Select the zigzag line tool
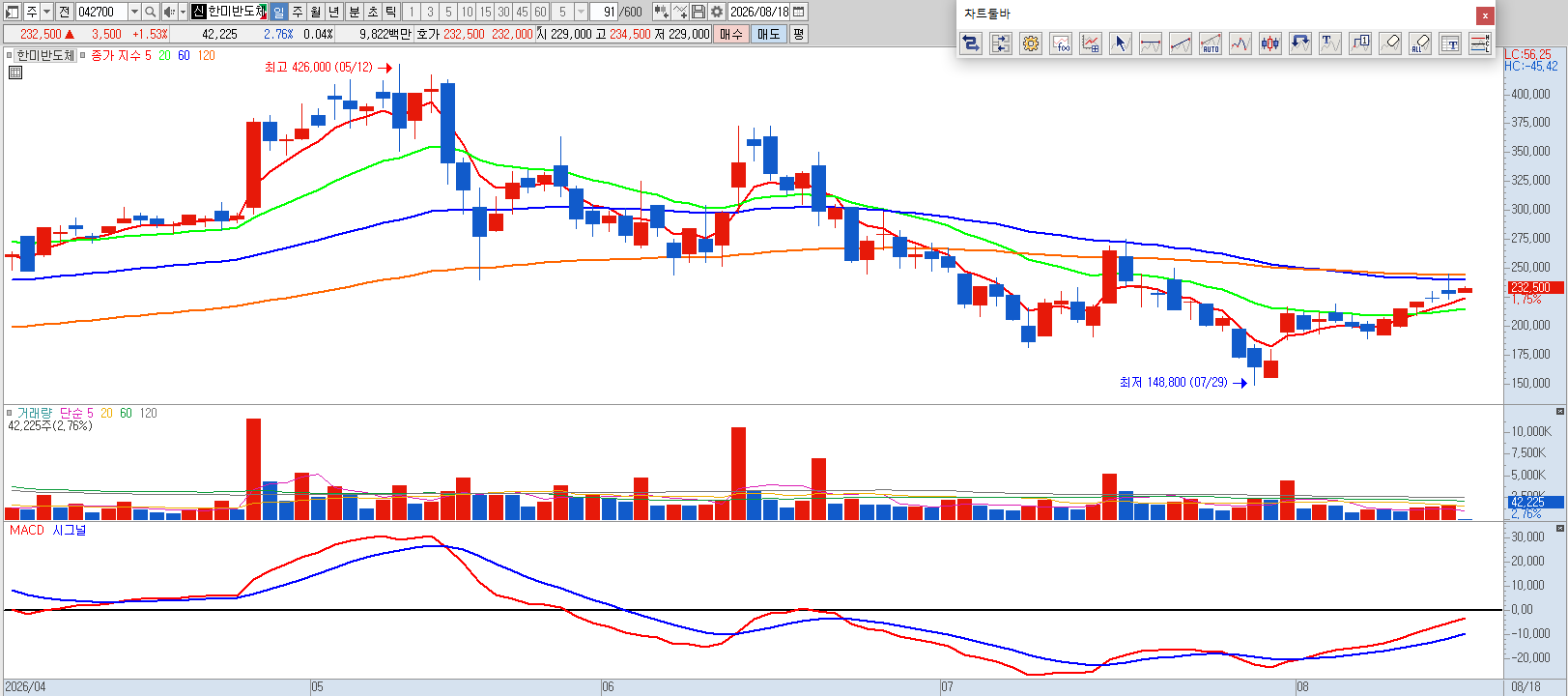This screenshot has width=1568, height=696. pos(1240,43)
